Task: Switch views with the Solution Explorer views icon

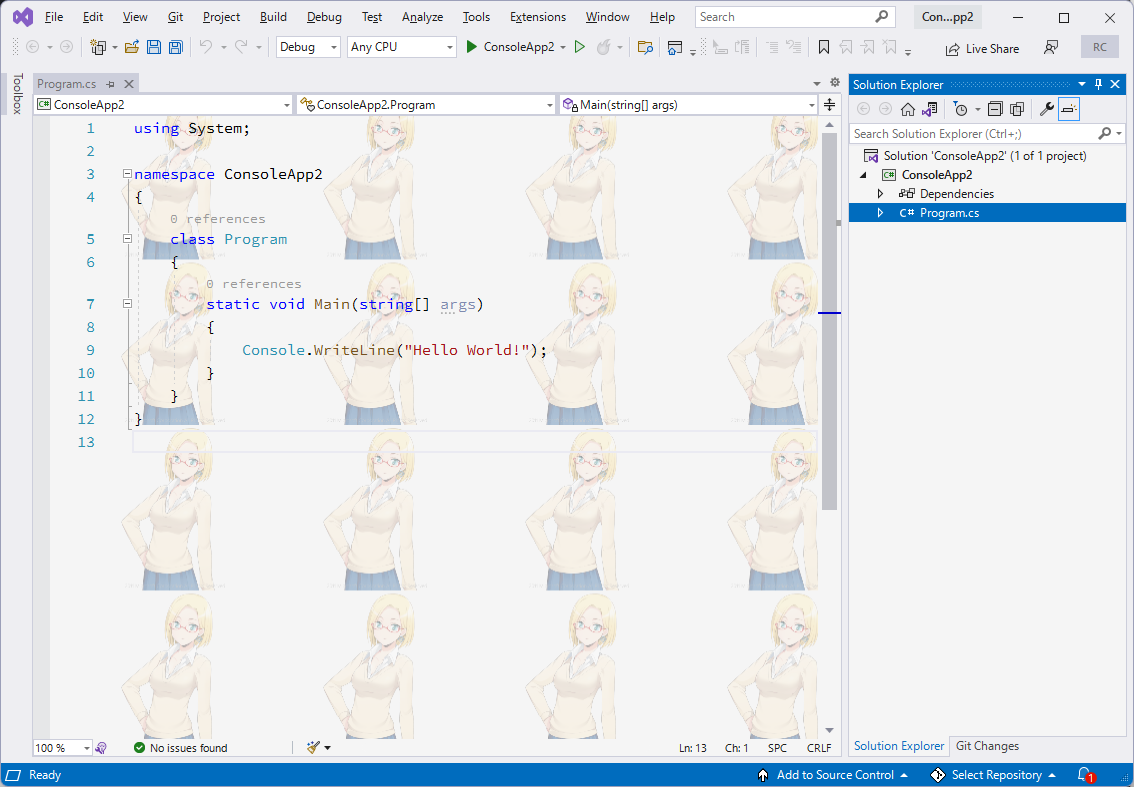Action: [930, 109]
